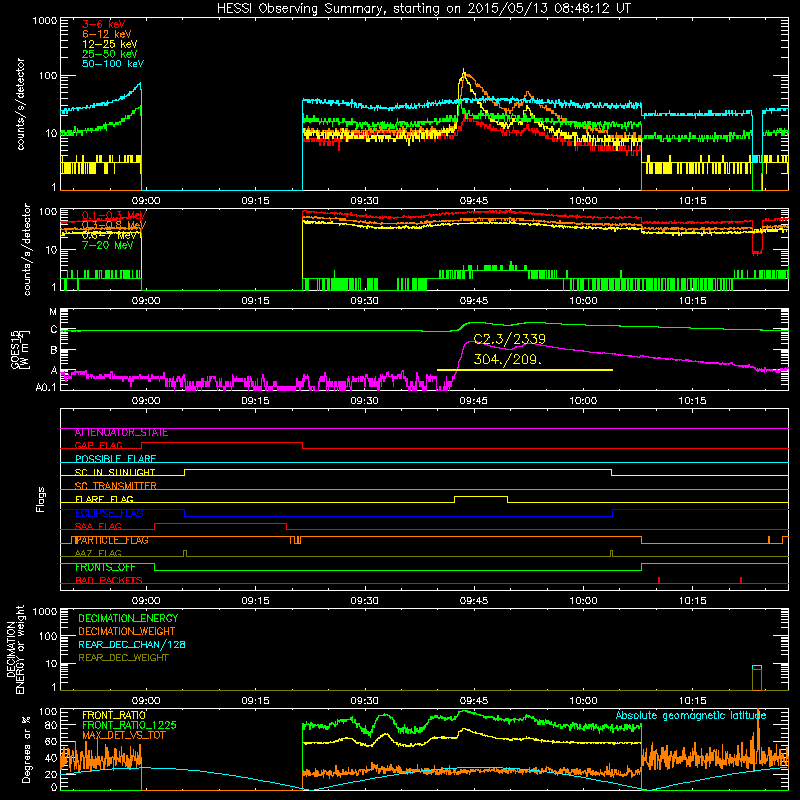Click the 'B' level tick label on GOES axis

point(54,351)
